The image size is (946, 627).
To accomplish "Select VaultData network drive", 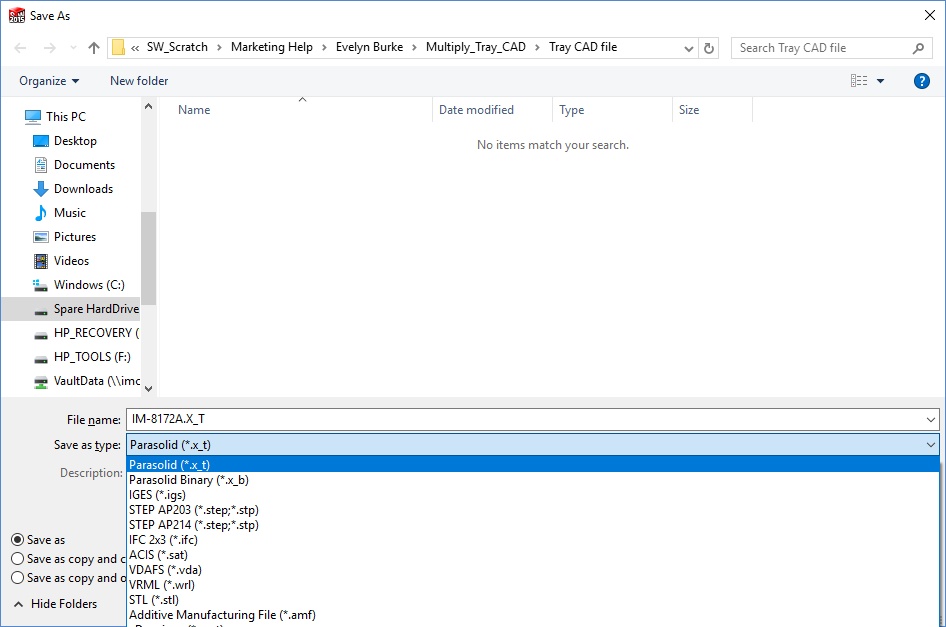I will click(97, 381).
